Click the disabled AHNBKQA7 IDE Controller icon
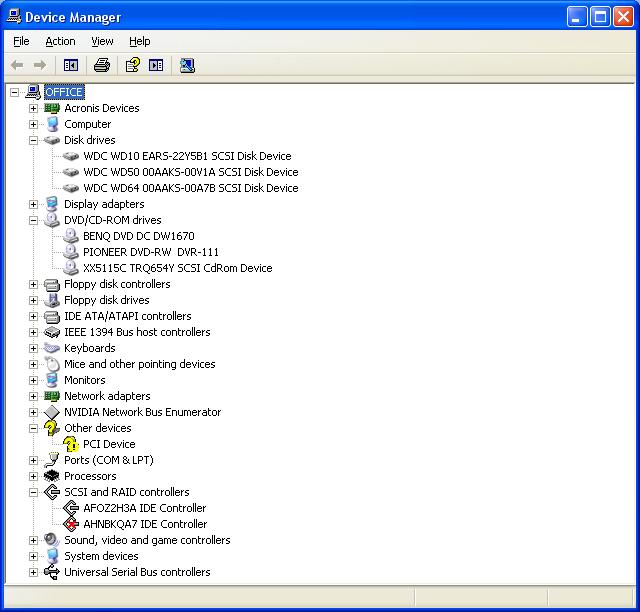The height and width of the screenshot is (612, 640). pyautogui.click(x=71, y=524)
